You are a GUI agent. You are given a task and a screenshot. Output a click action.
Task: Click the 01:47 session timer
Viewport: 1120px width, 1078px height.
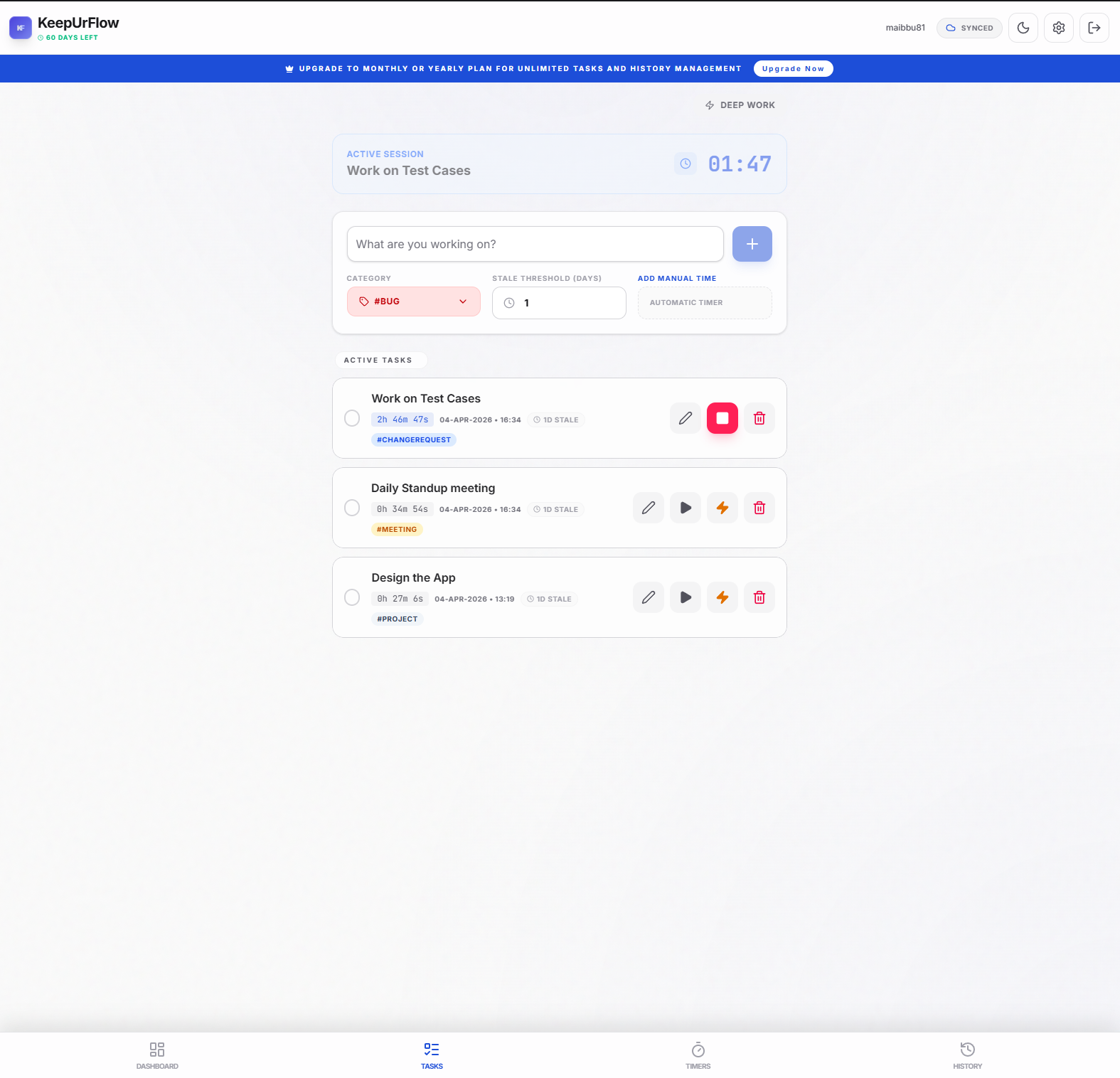tap(740, 164)
